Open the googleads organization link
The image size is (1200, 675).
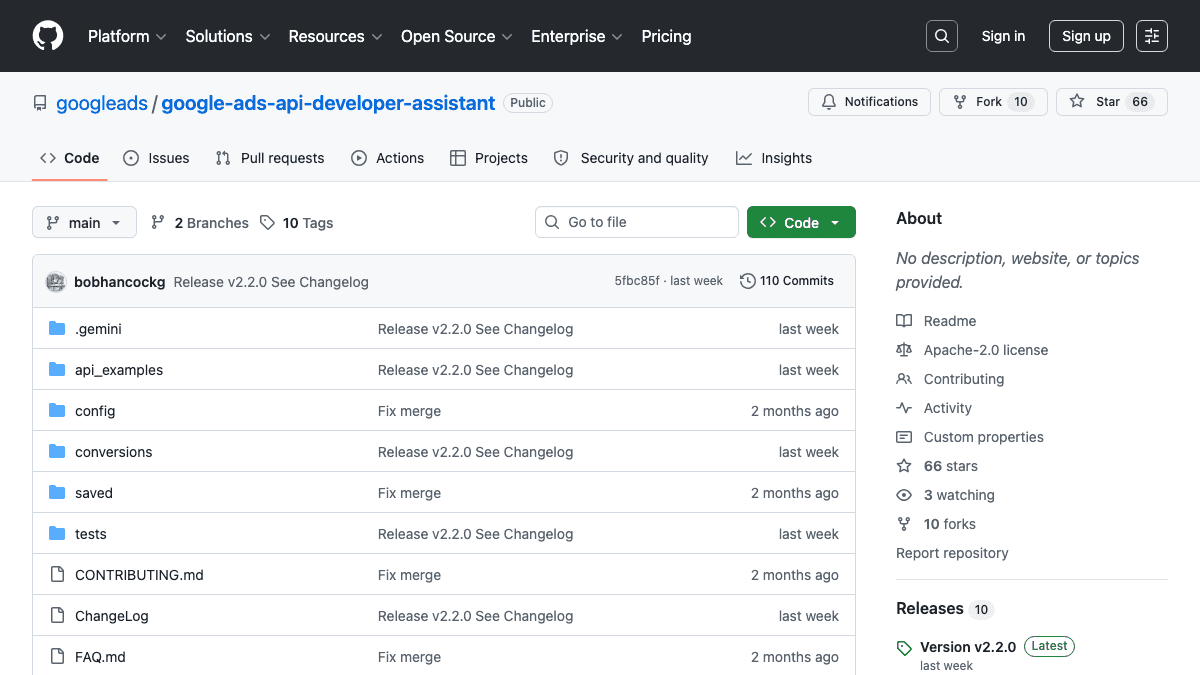click(101, 102)
